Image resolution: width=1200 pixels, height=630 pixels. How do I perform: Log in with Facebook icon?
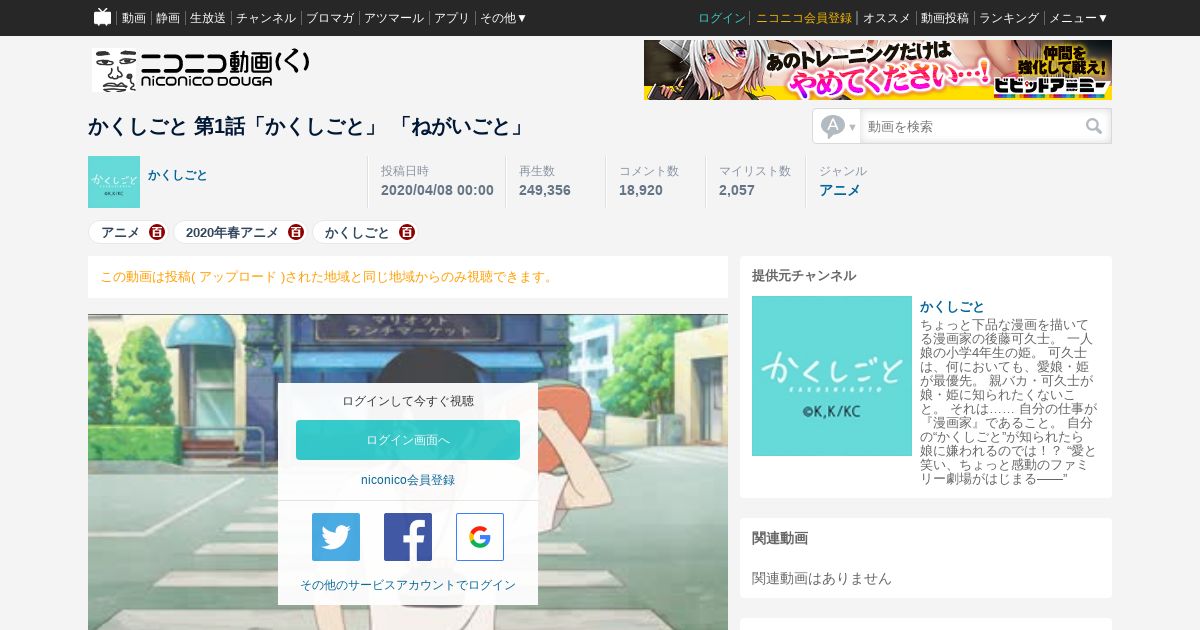[408, 537]
